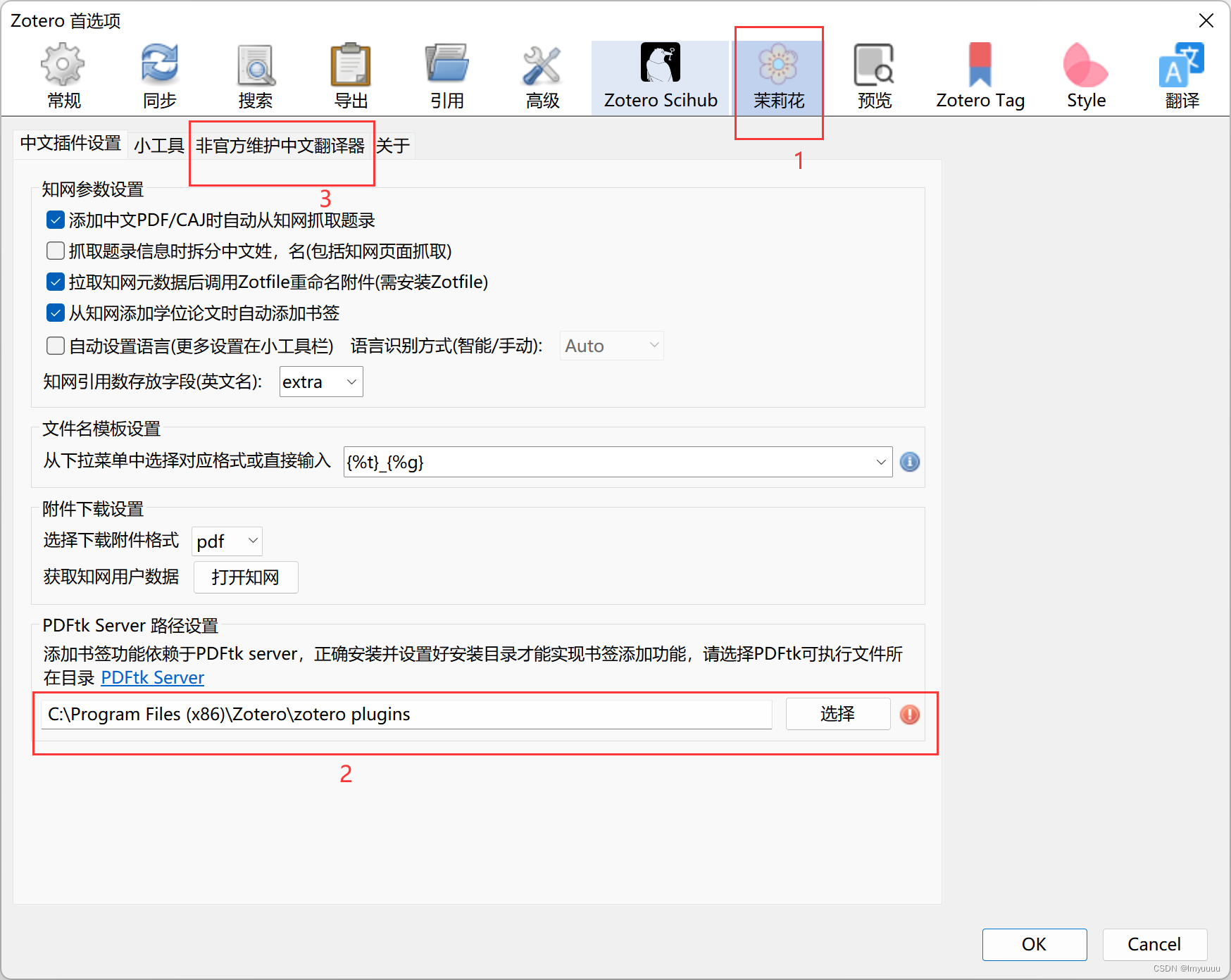Select the 茉莉花 Jasminum plugin pane
Screen dimensions: 1231x980
[779, 76]
